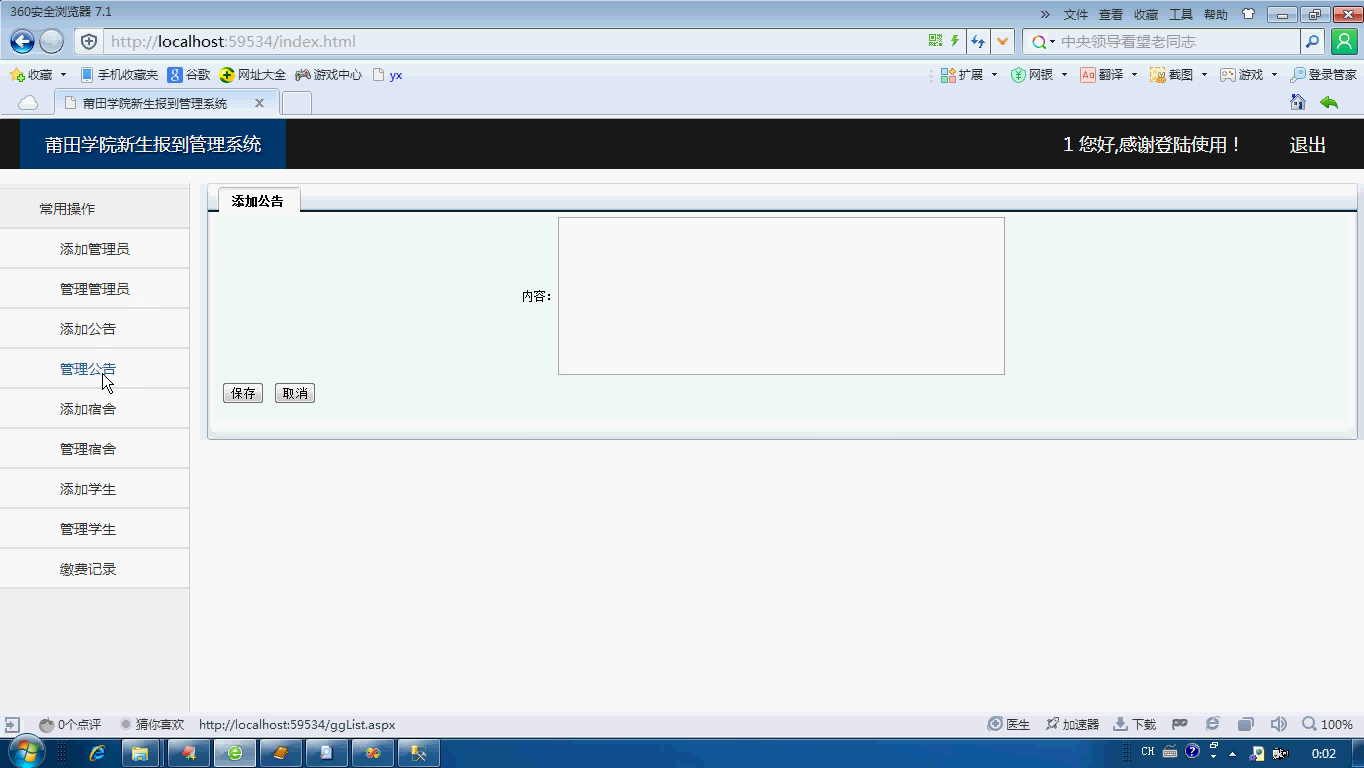1364x768 pixels.
Task: Open the 收藏 menu in title bar
Action: 1145,14
